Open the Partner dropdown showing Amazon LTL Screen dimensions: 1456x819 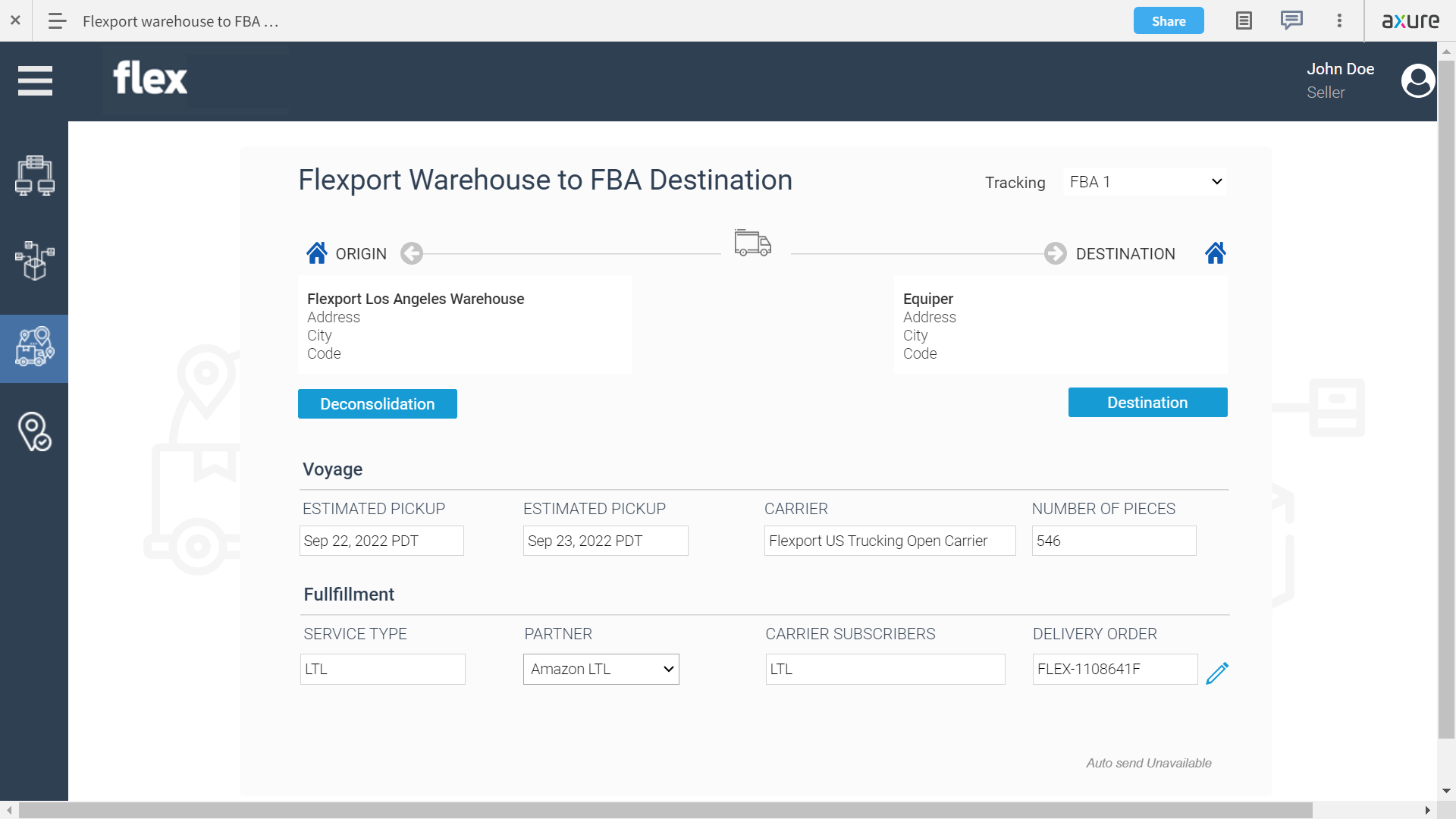pos(600,669)
